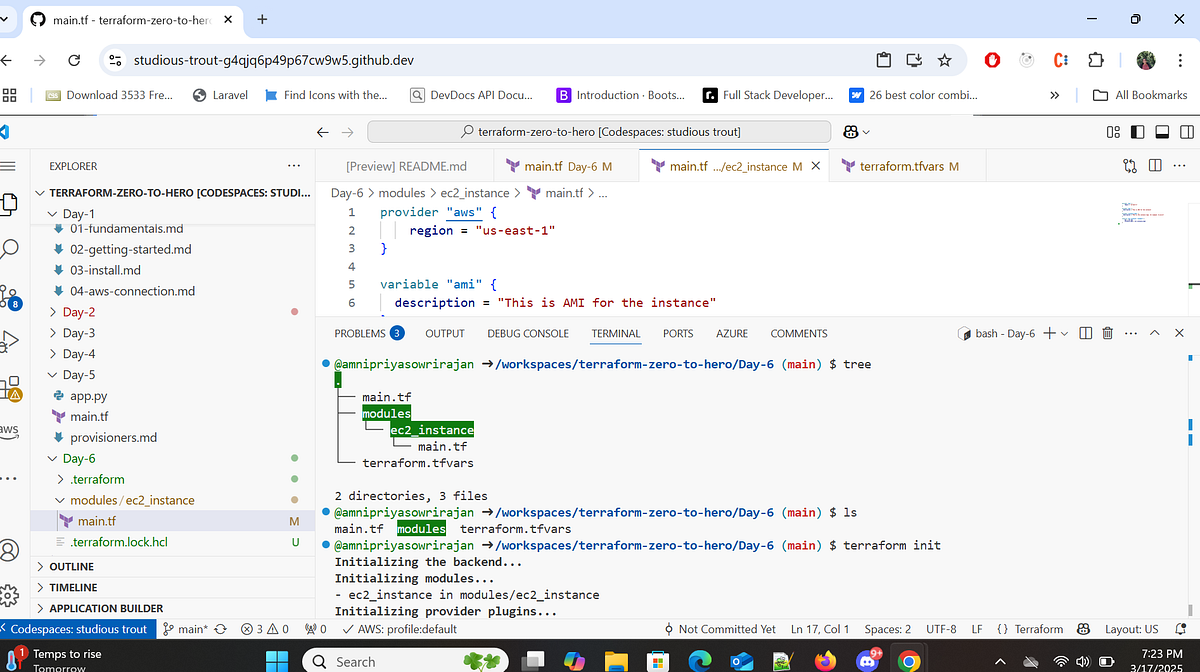The width and height of the screenshot is (1200, 672).
Task: Open the terminal launch profile dropdown
Action: [x=1064, y=333]
